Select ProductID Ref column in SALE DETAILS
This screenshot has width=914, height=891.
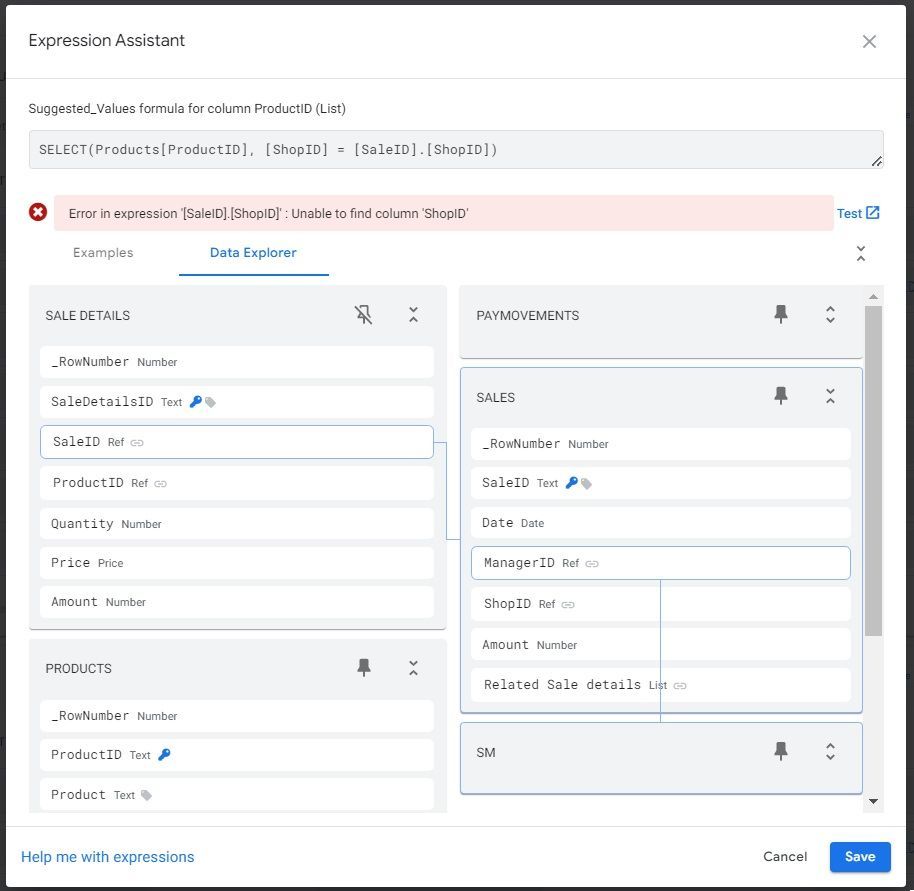point(237,483)
